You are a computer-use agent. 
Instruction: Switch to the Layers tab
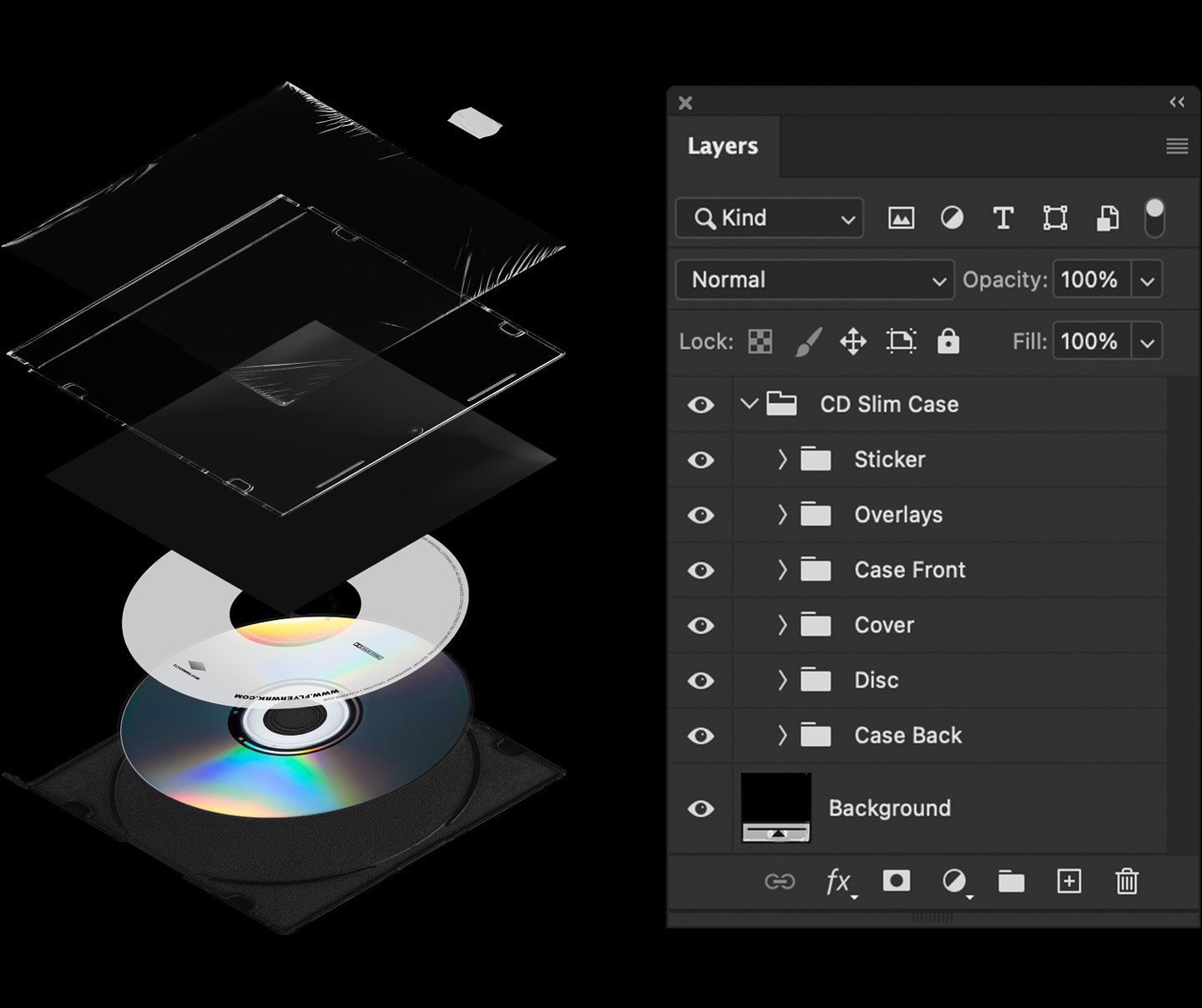tap(723, 146)
